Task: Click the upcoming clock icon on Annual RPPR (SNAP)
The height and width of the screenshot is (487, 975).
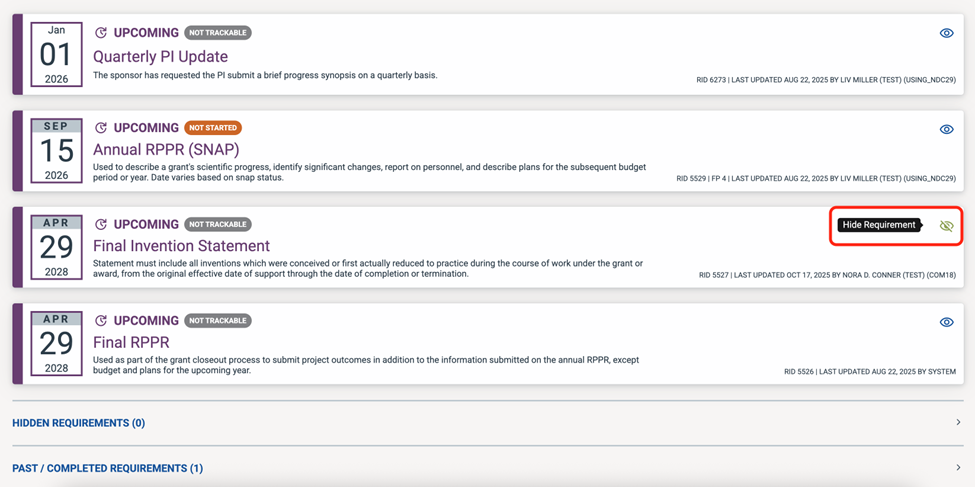Action: coord(101,128)
